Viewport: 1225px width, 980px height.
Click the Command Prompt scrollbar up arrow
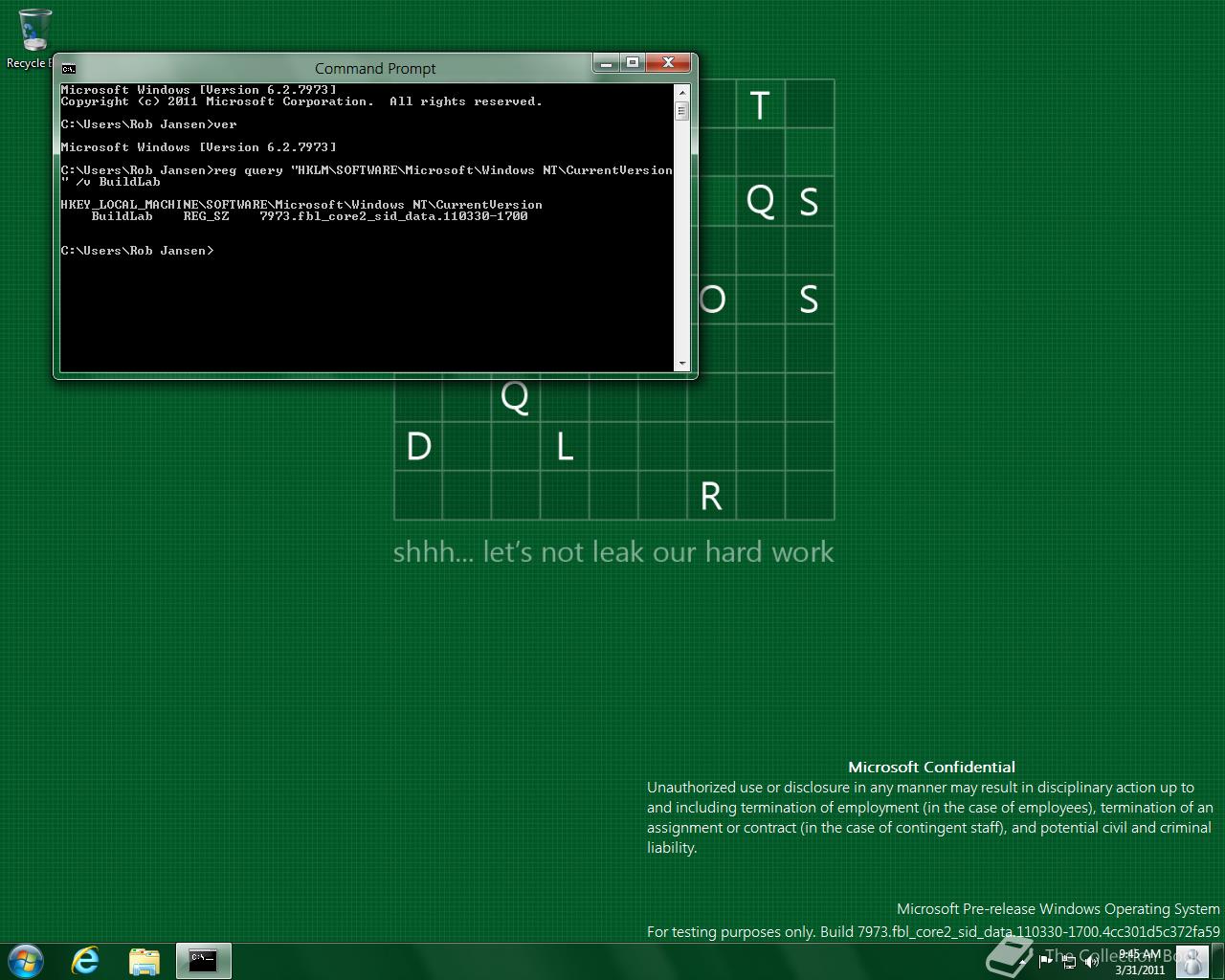coord(682,92)
